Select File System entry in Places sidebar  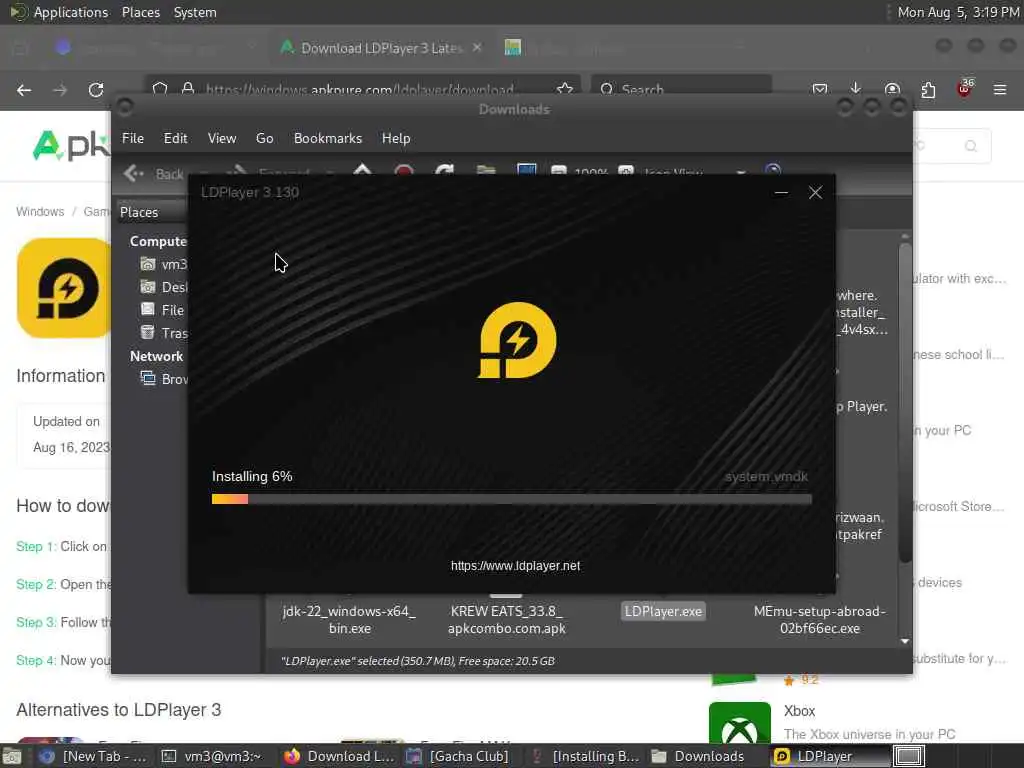point(164,310)
